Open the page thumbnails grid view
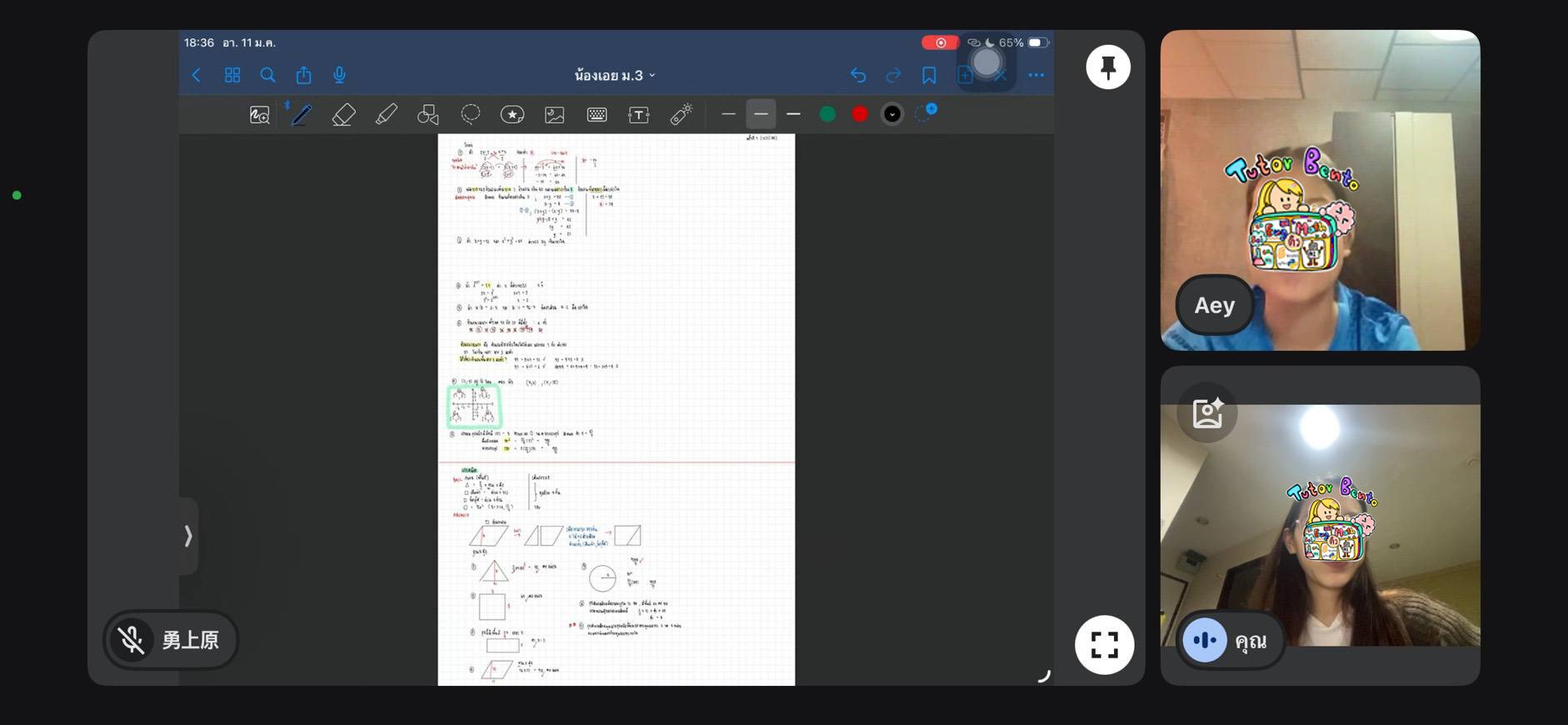The width and height of the screenshot is (1568, 725). tap(232, 75)
